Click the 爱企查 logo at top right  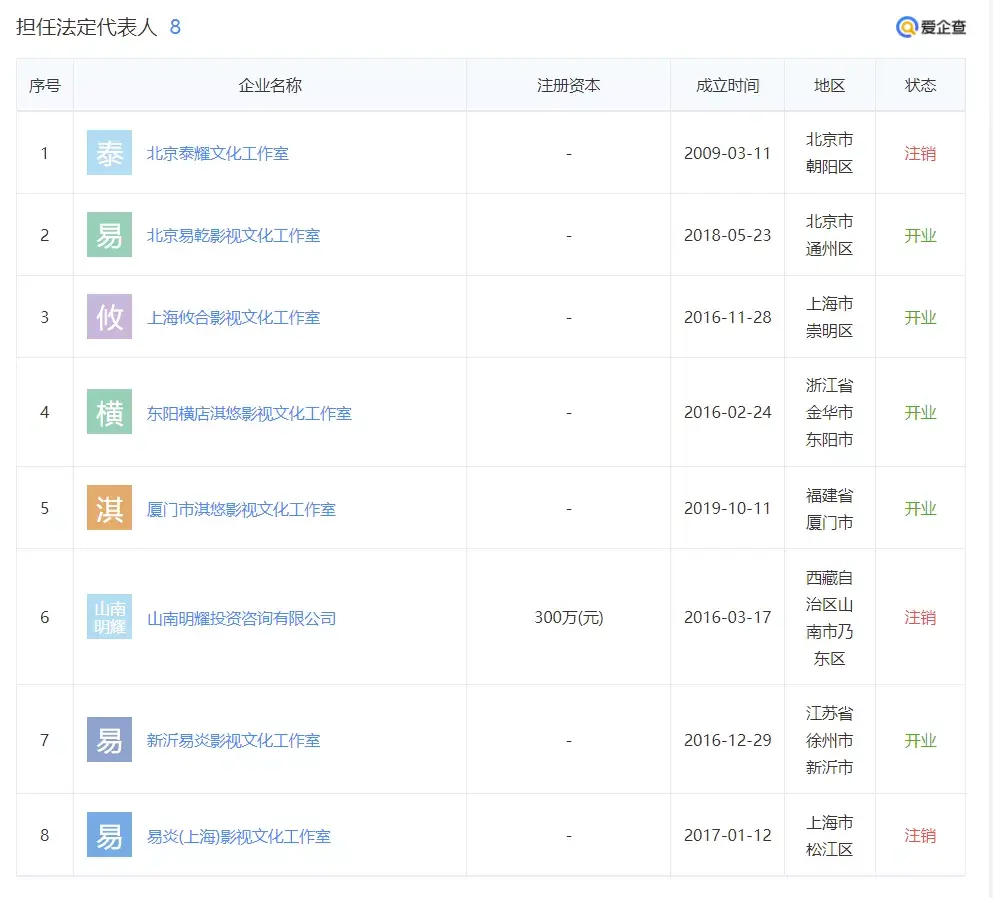[931, 27]
